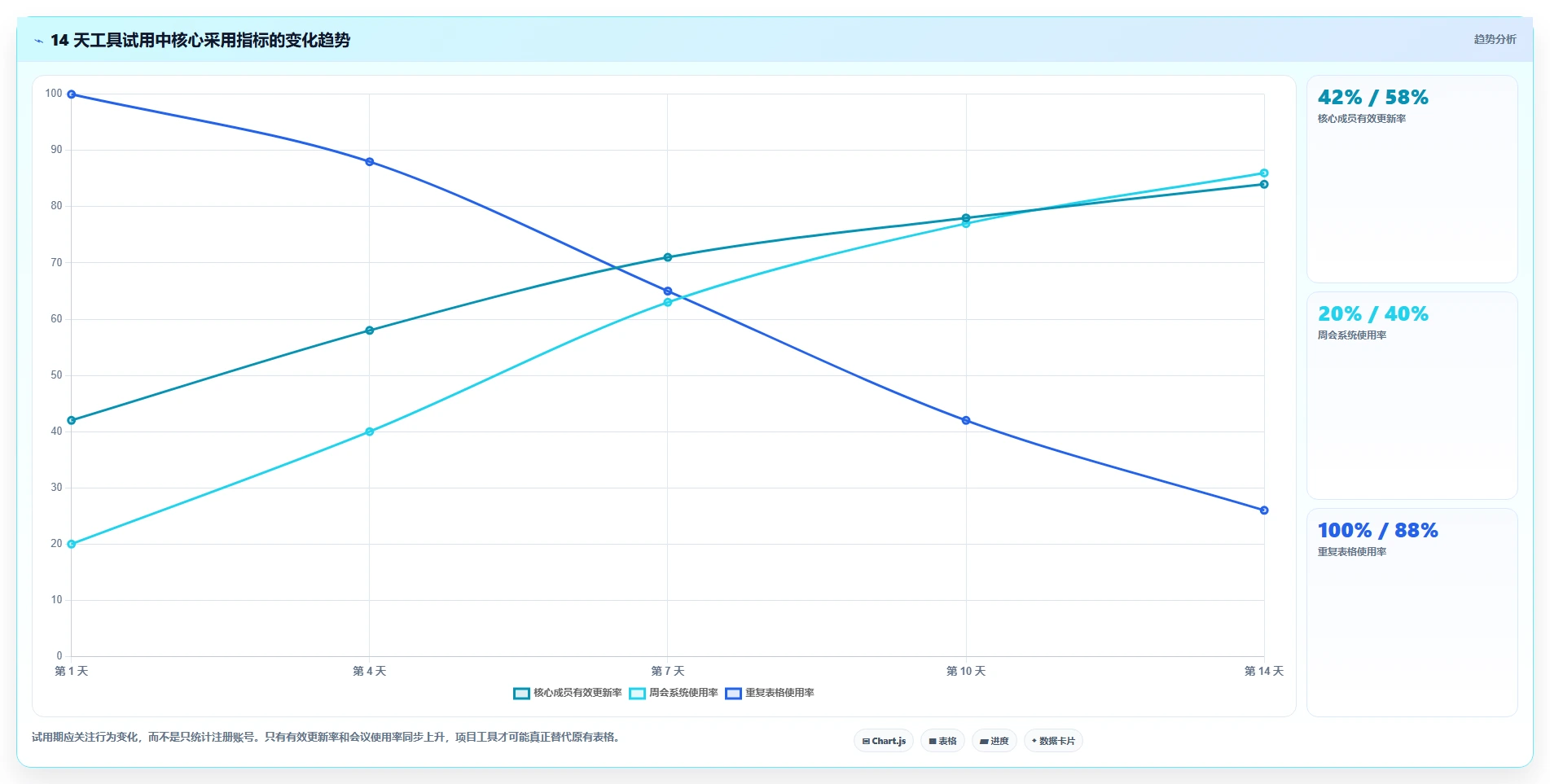The height and width of the screenshot is (784, 1550).
Task: Click the 100% / 88% summary value
Action: coord(1377,531)
